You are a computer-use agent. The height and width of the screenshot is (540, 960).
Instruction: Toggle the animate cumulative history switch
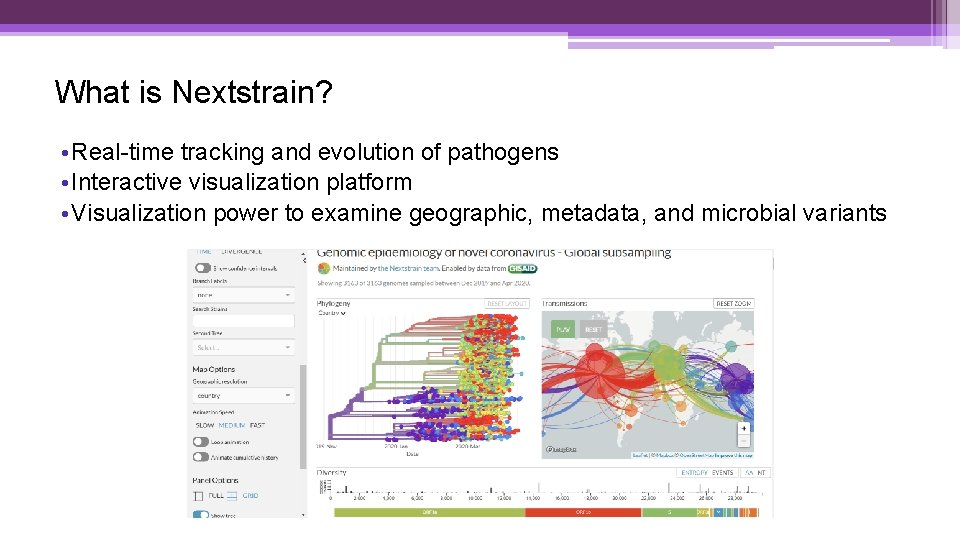click(201, 457)
